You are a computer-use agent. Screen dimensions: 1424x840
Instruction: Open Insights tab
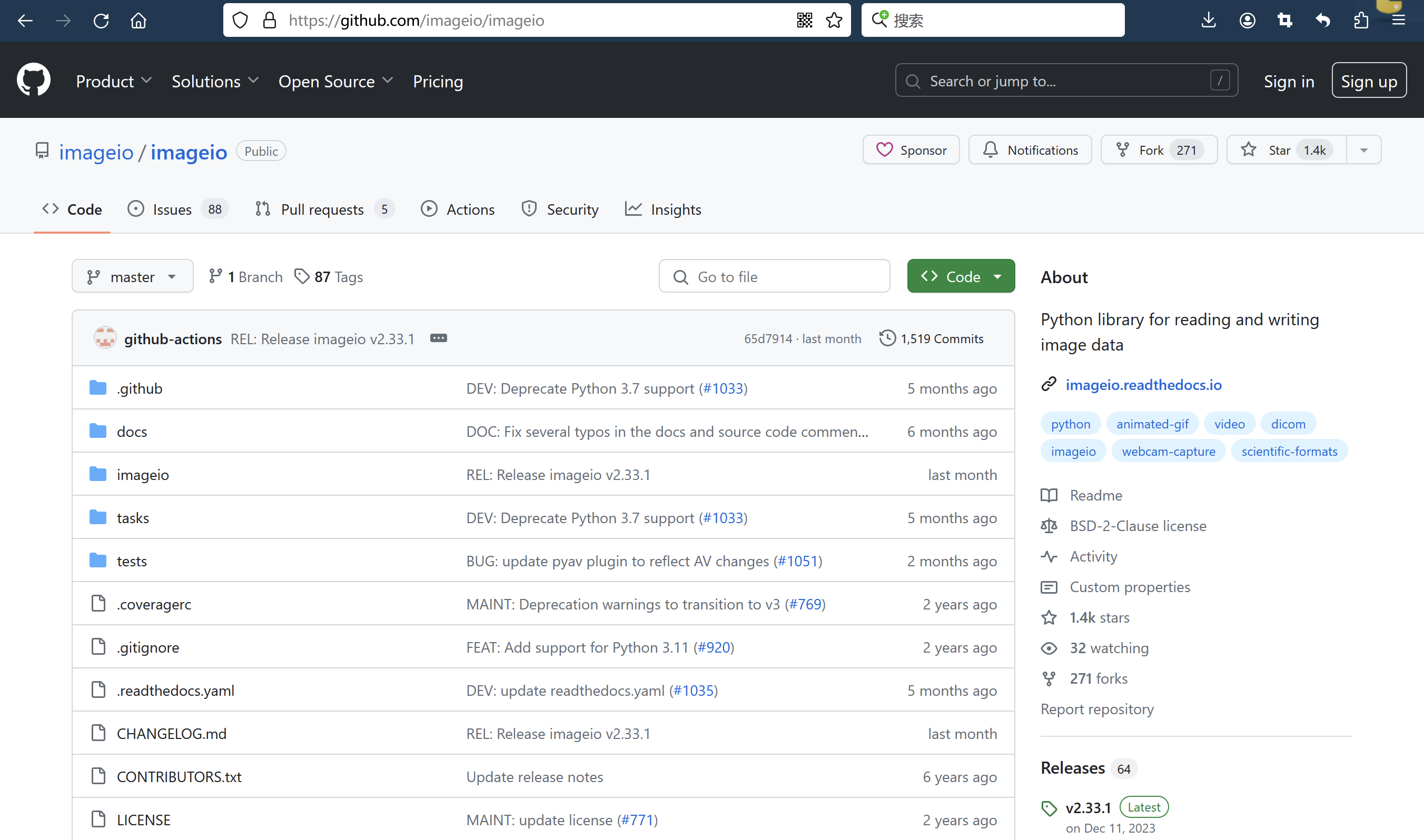663,209
